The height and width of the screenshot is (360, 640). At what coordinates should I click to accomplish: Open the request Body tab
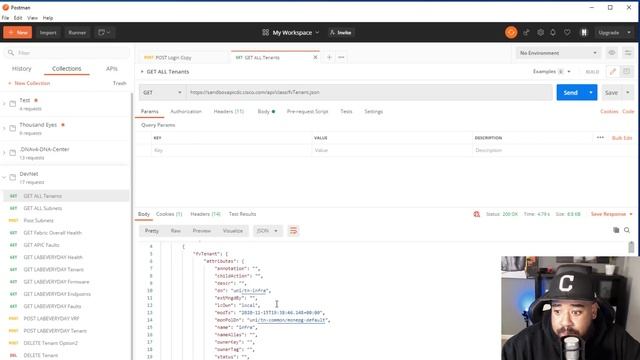pyautogui.click(x=266, y=111)
